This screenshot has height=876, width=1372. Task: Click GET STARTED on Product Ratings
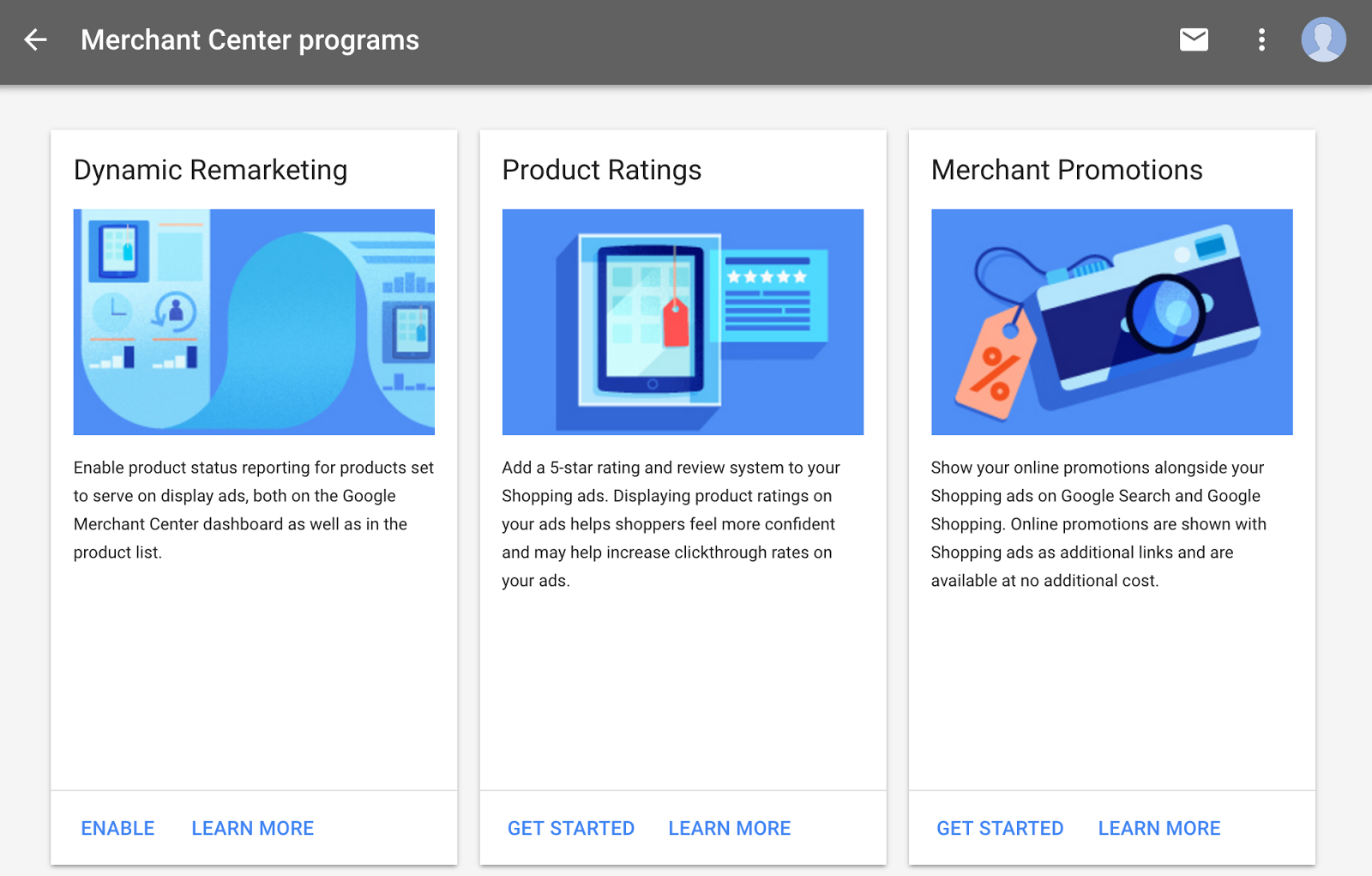[571, 827]
